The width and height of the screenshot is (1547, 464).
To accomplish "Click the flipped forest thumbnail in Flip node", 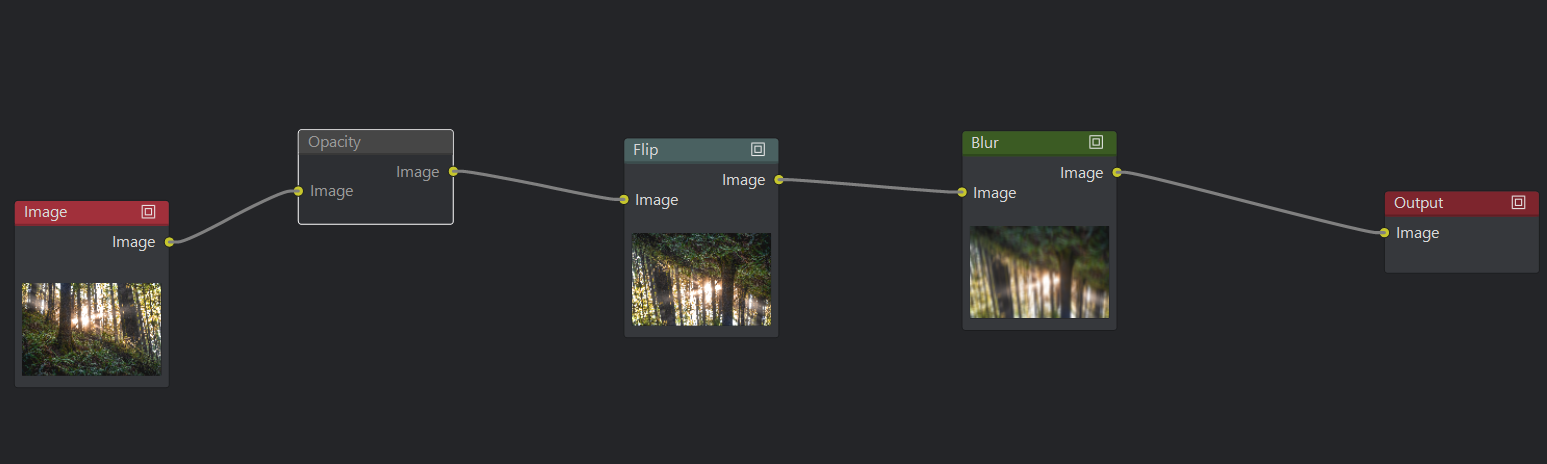I will (x=701, y=279).
